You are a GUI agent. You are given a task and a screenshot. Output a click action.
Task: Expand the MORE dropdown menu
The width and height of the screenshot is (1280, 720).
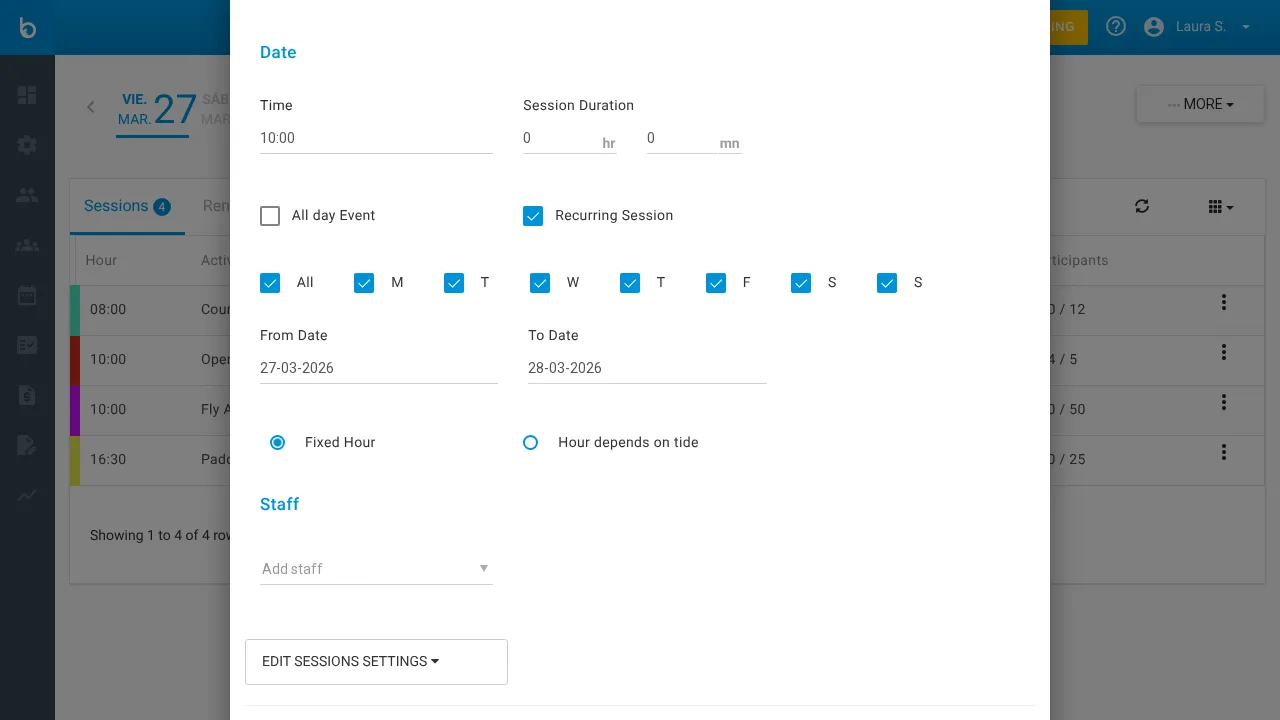[x=1200, y=104]
